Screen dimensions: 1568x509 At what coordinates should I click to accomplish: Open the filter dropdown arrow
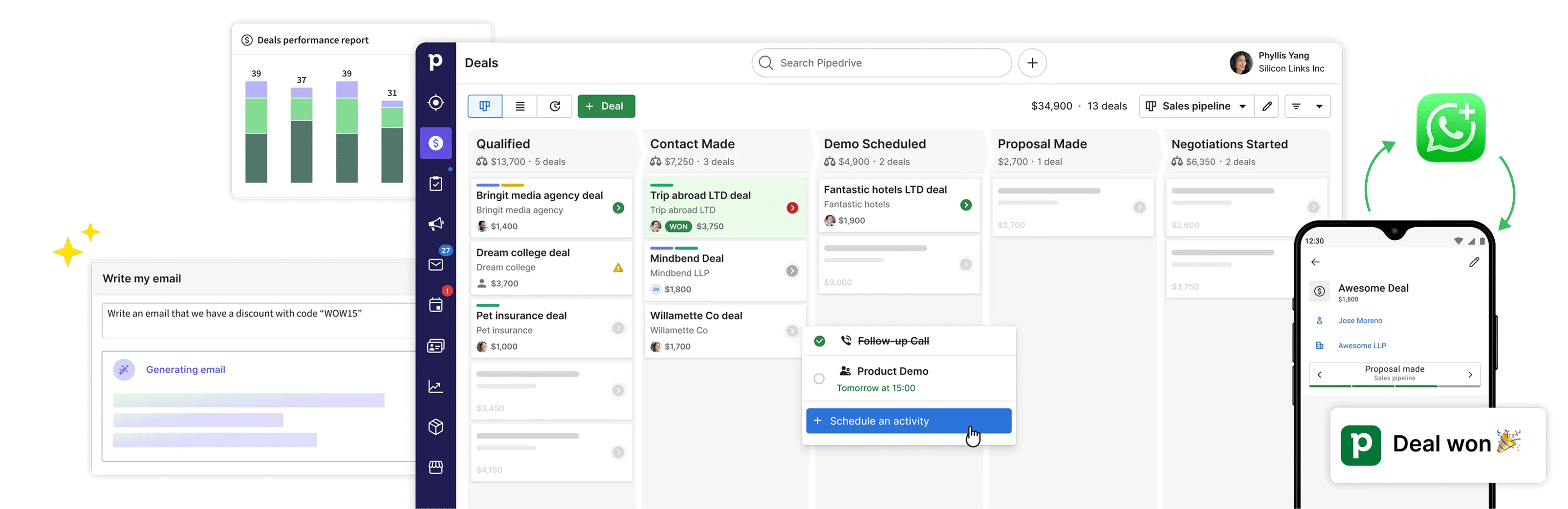point(1319,106)
